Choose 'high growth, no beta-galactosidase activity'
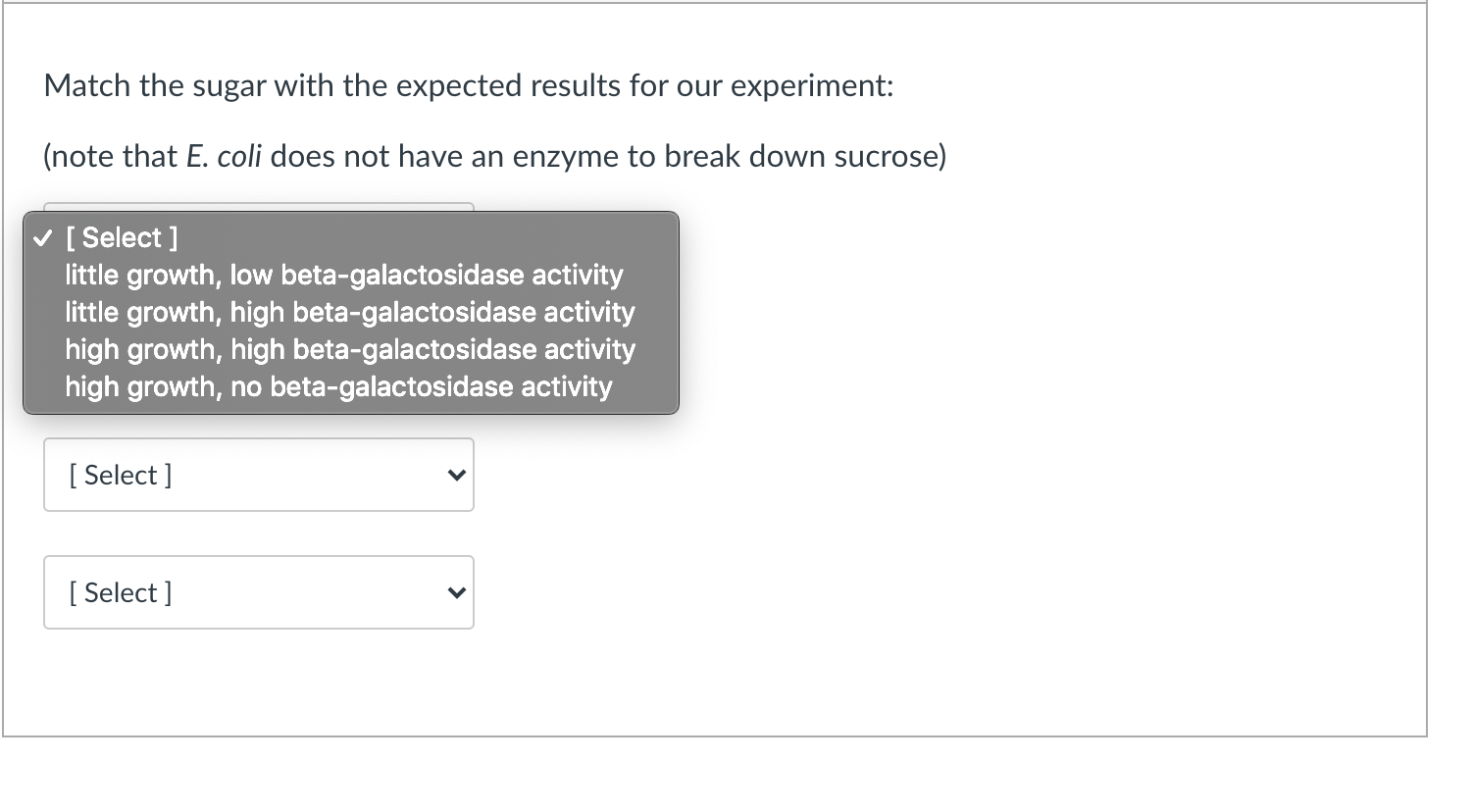 tap(337, 386)
